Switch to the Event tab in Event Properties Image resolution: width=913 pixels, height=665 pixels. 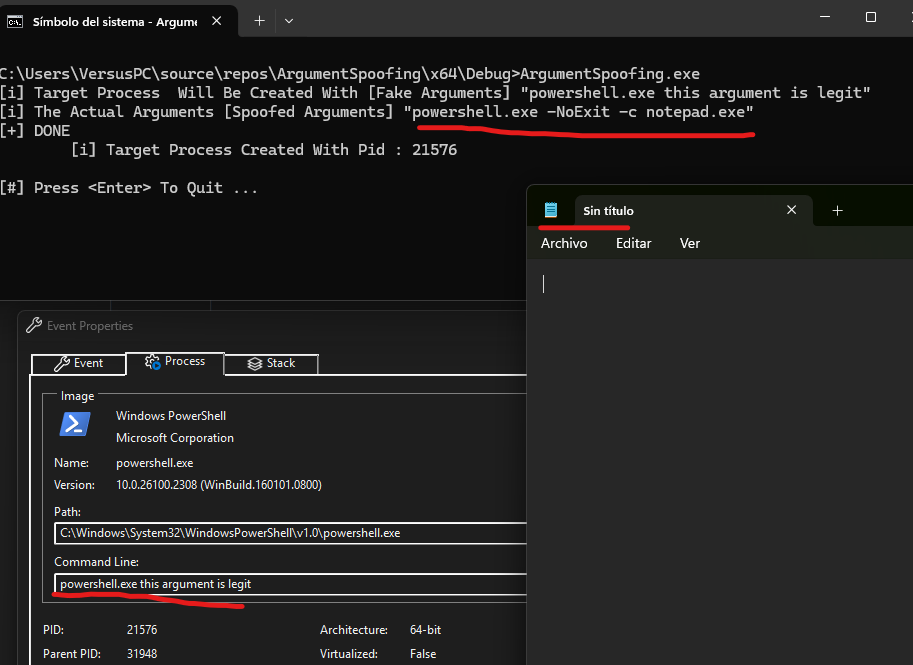(79, 363)
